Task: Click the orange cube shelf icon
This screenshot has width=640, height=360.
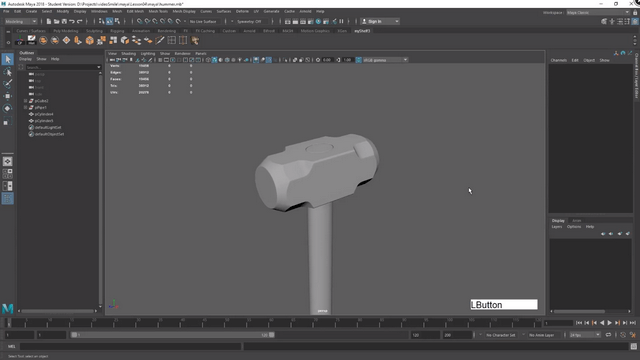Action: 89,40
